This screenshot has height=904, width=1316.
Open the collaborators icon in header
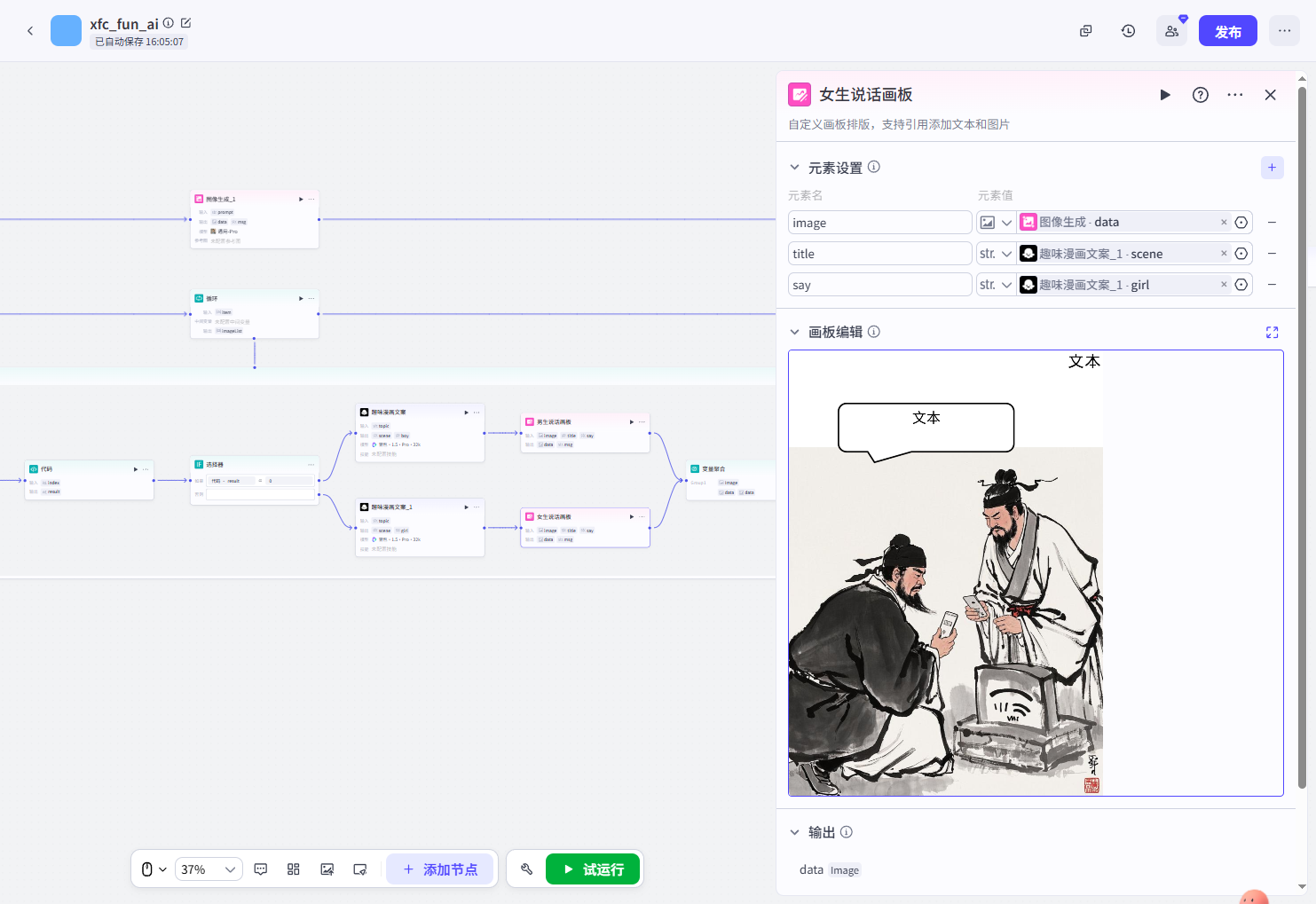pyautogui.click(x=1171, y=31)
